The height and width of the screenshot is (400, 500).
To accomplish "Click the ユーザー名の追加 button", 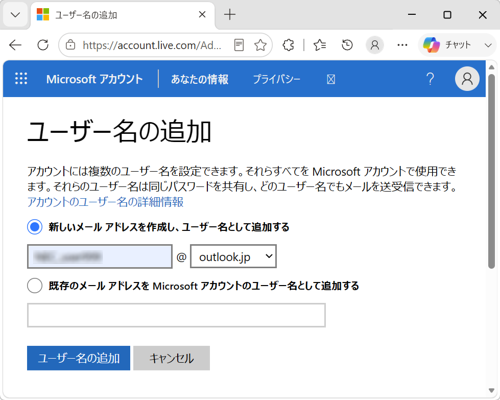I will point(79,358).
